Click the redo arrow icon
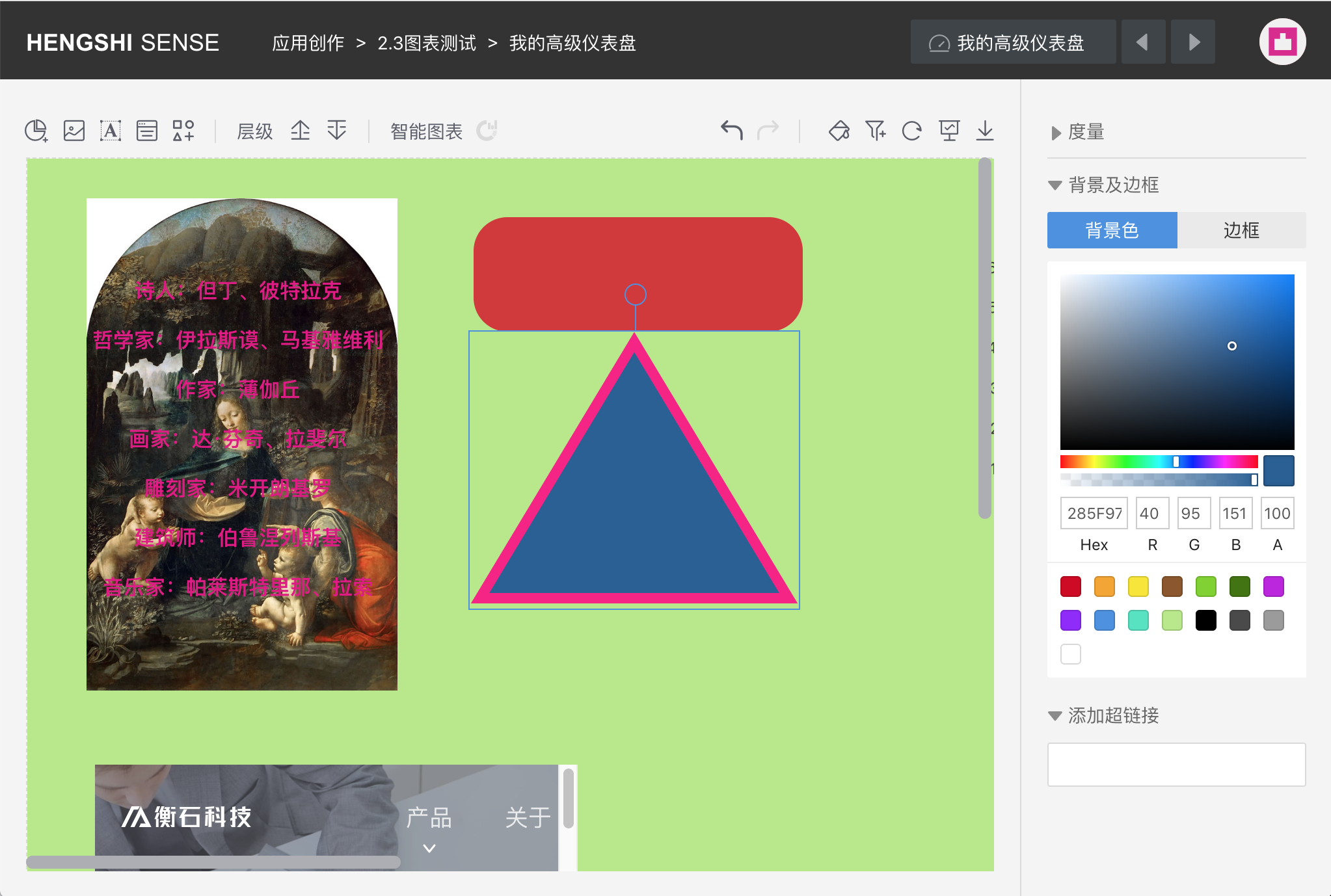 click(768, 131)
